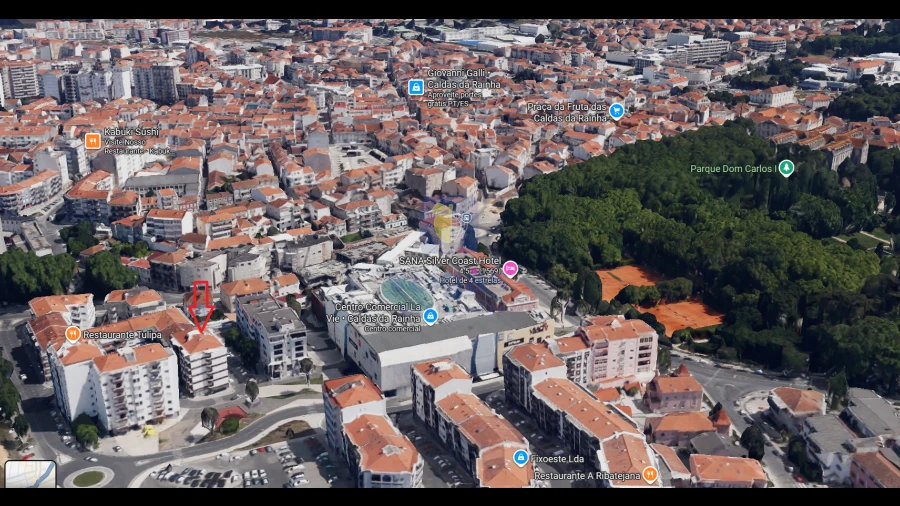
Task: Open the Praça da Fruta blue flag pin
Action: coord(617,111)
